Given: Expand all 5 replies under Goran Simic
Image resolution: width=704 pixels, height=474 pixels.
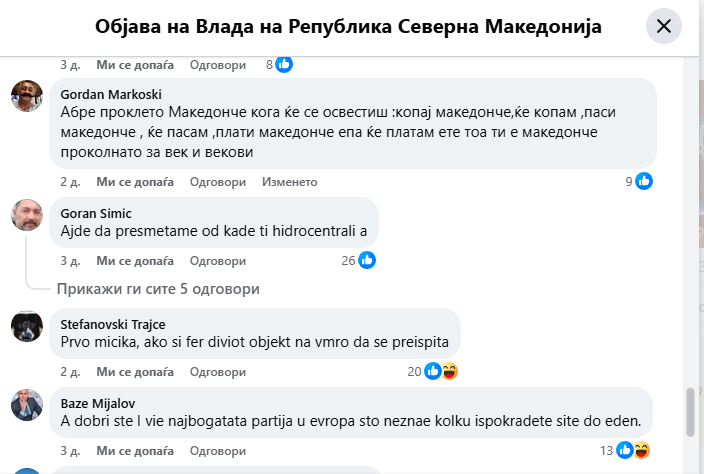Looking at the screenshot, I should point(158,289).
